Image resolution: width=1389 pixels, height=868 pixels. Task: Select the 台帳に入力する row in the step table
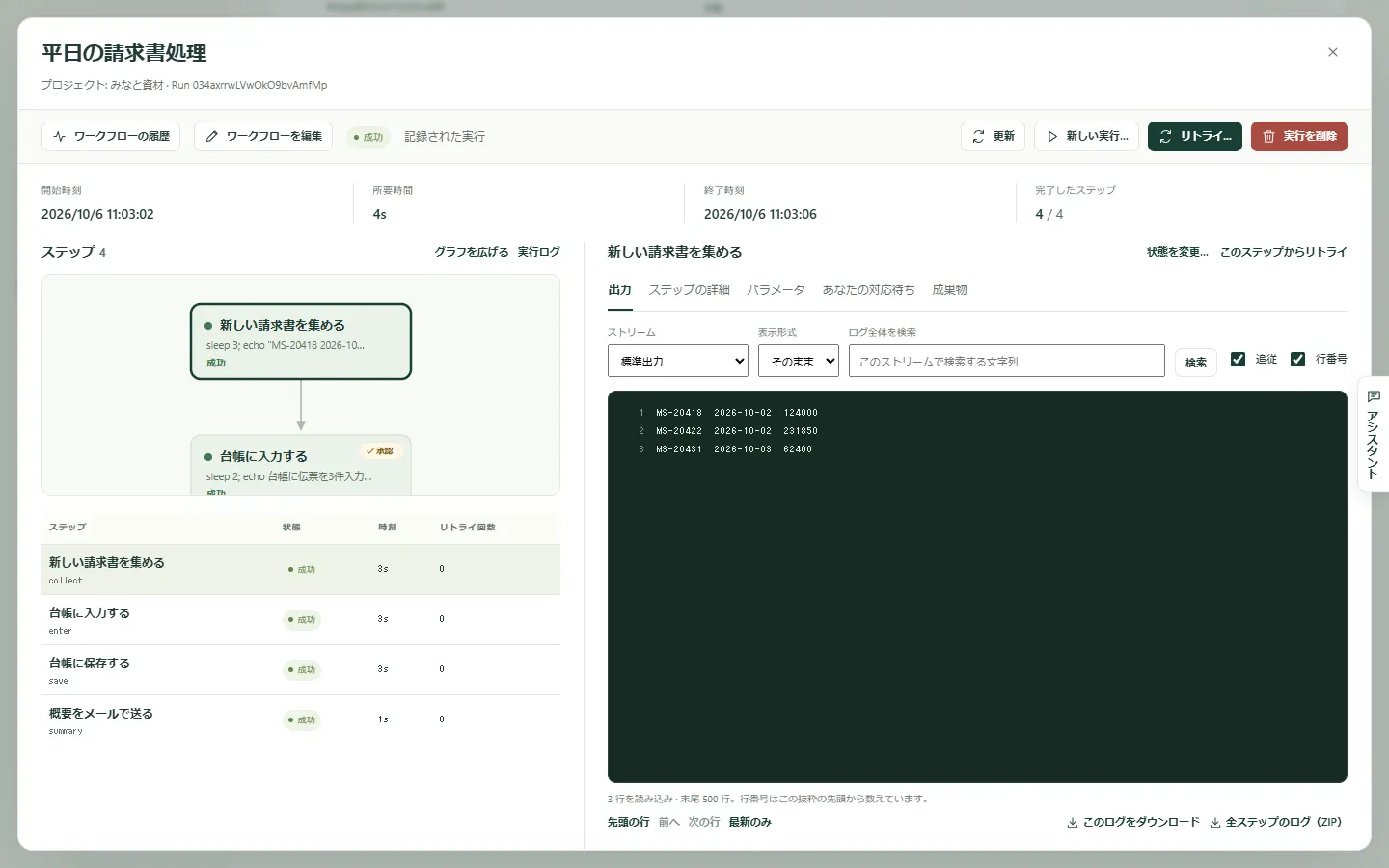(x=301, y=620)
